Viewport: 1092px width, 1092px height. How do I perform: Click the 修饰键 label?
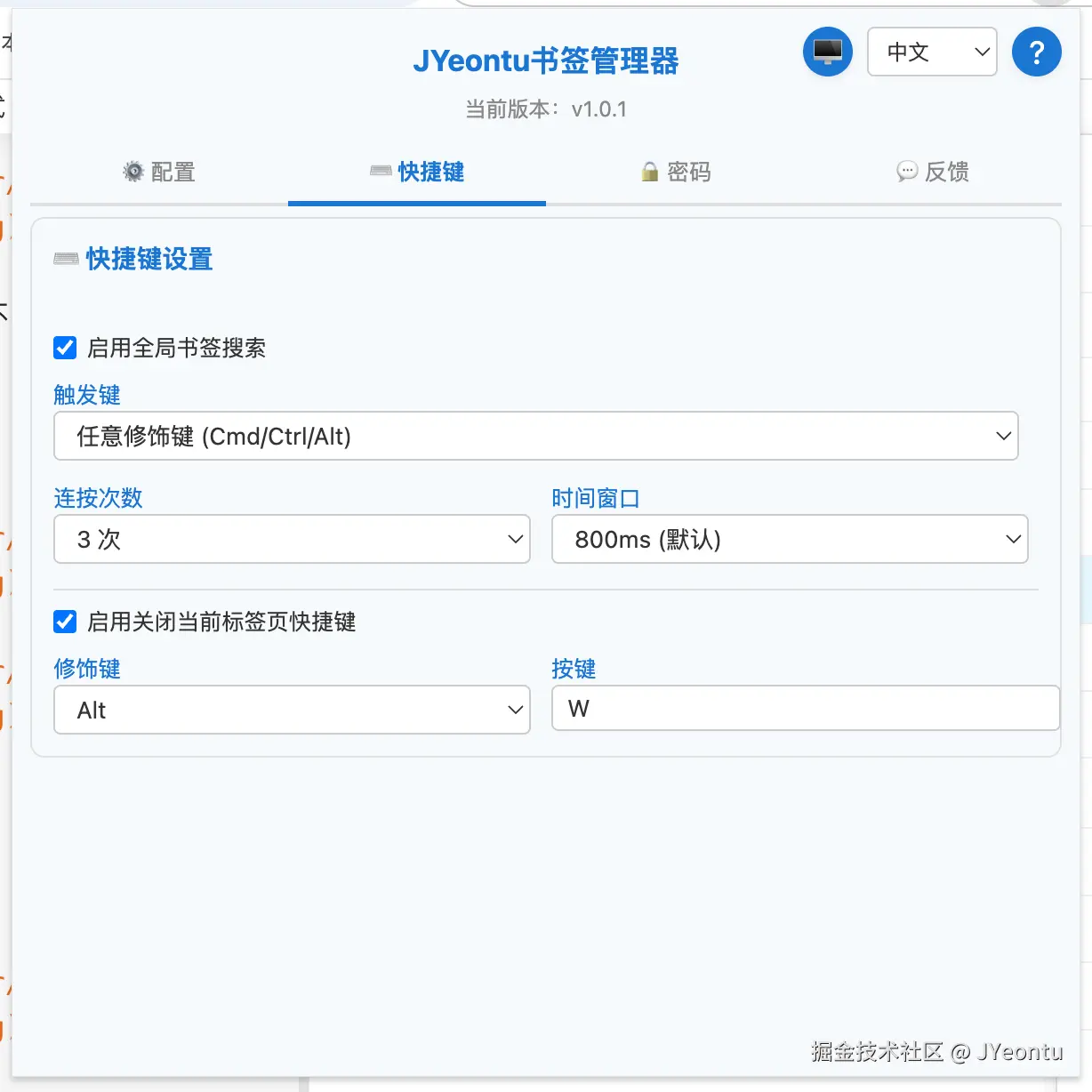(87, 669)
